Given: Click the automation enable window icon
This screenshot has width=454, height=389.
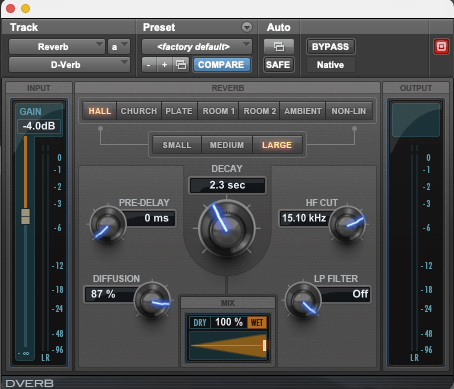Looking at the screenshot, I should pyautogui.click(x=279, y=47).
